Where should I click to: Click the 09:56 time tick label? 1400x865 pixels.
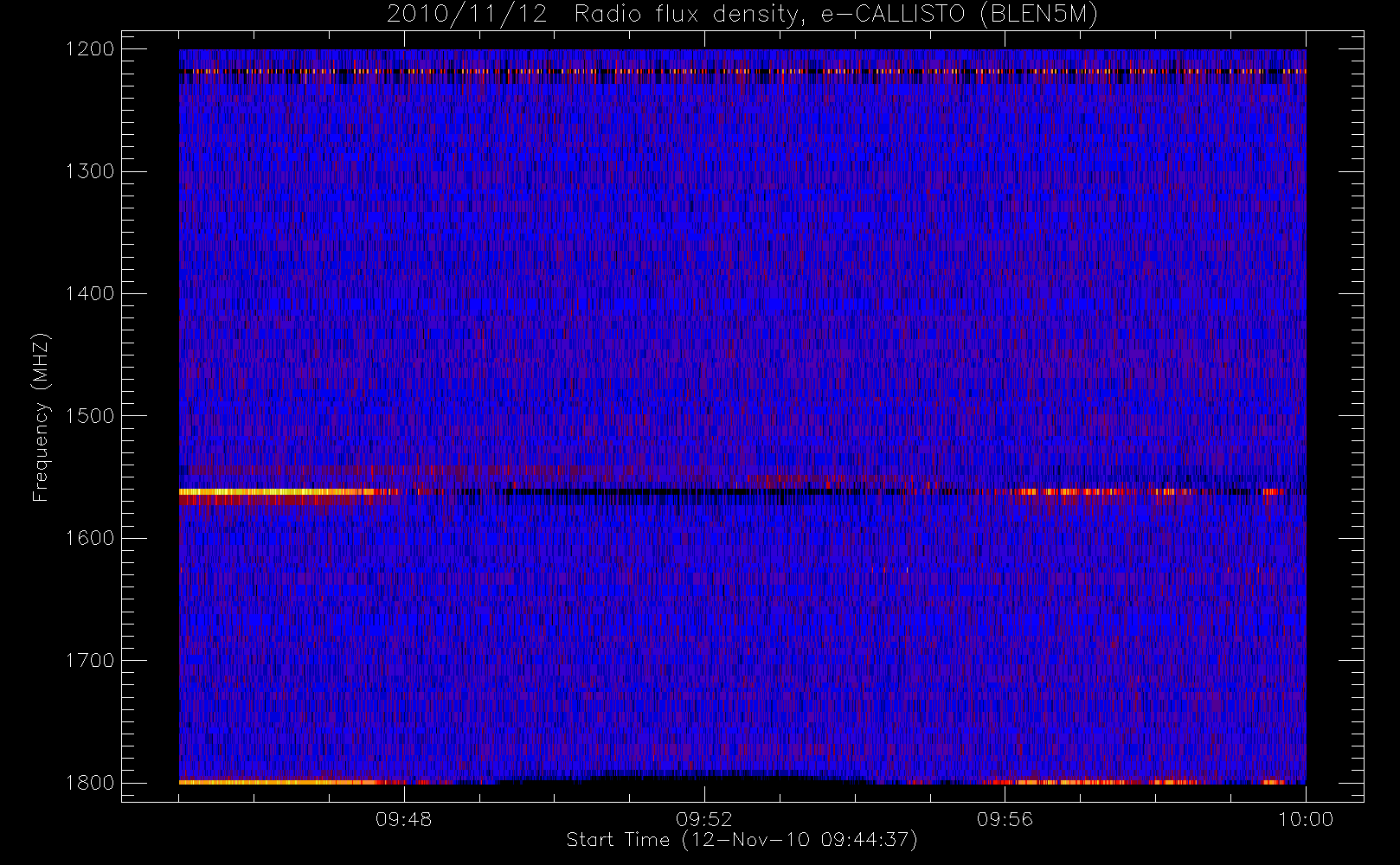(x=1005, y=819)
